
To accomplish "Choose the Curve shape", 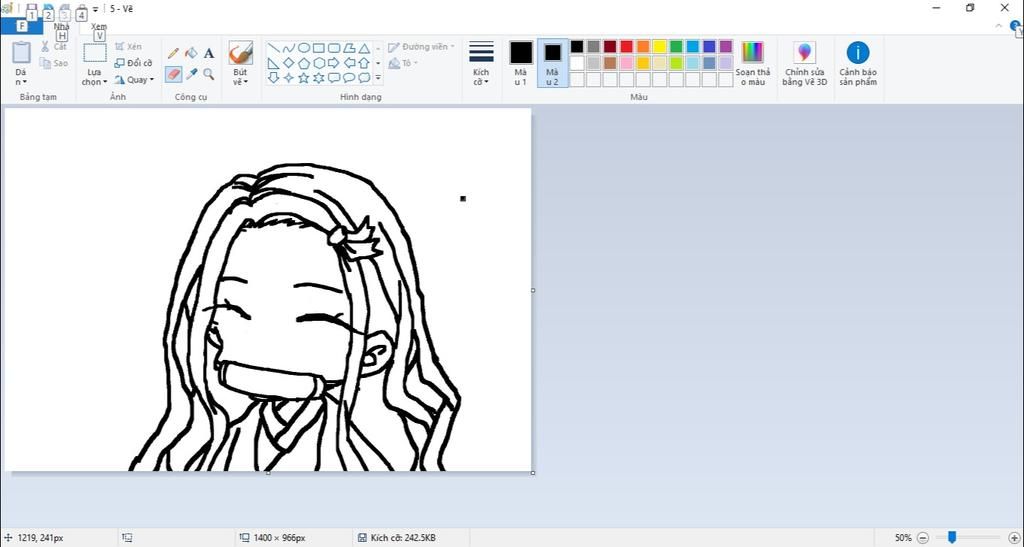I will pos(289,48).
